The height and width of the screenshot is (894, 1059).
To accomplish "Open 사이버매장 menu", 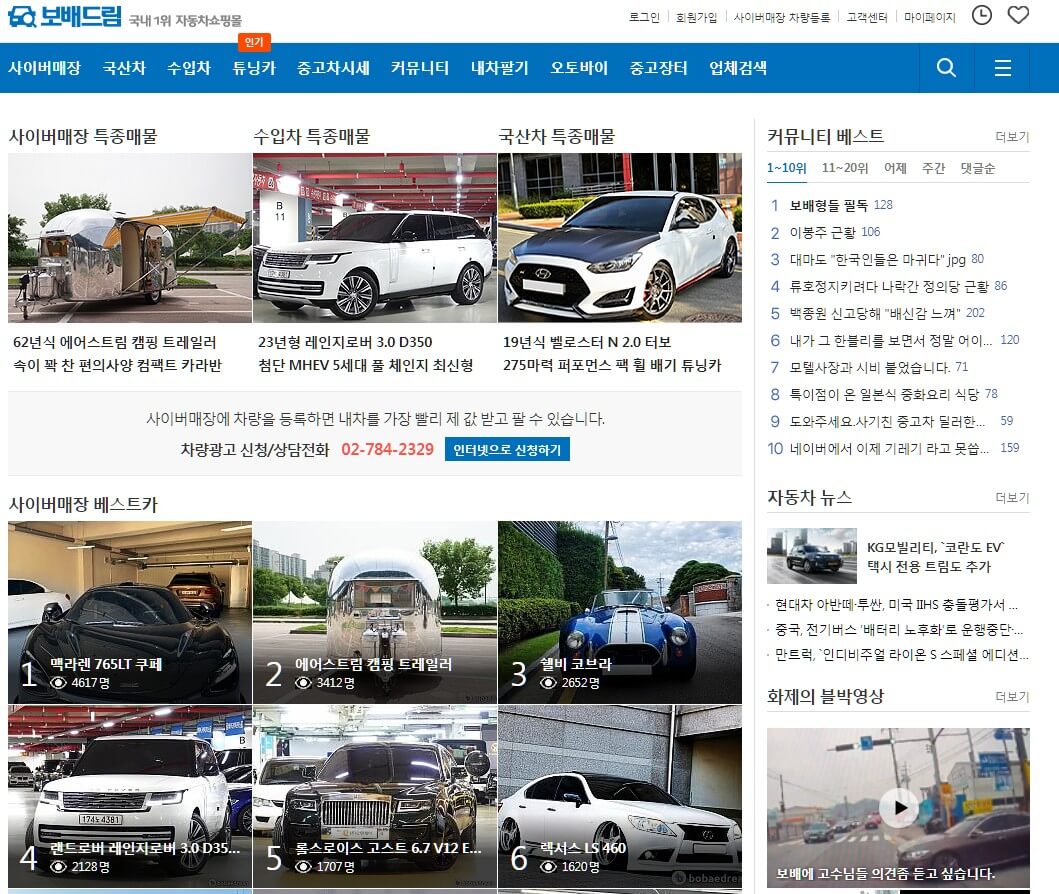I will [x=45, y=68].
